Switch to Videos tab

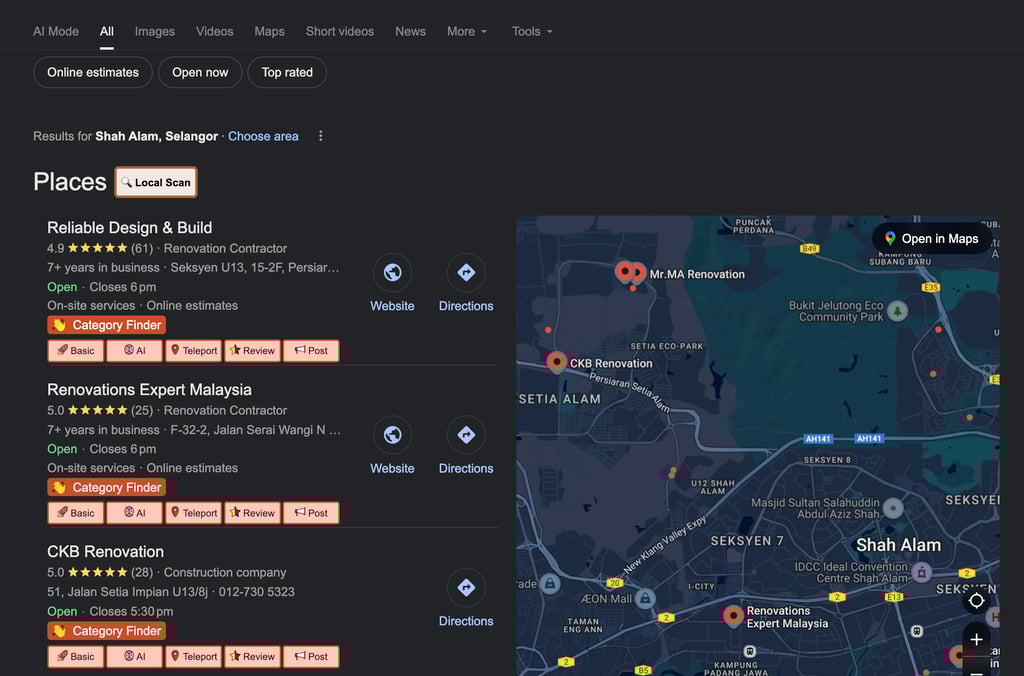click(x=214, y=31)
